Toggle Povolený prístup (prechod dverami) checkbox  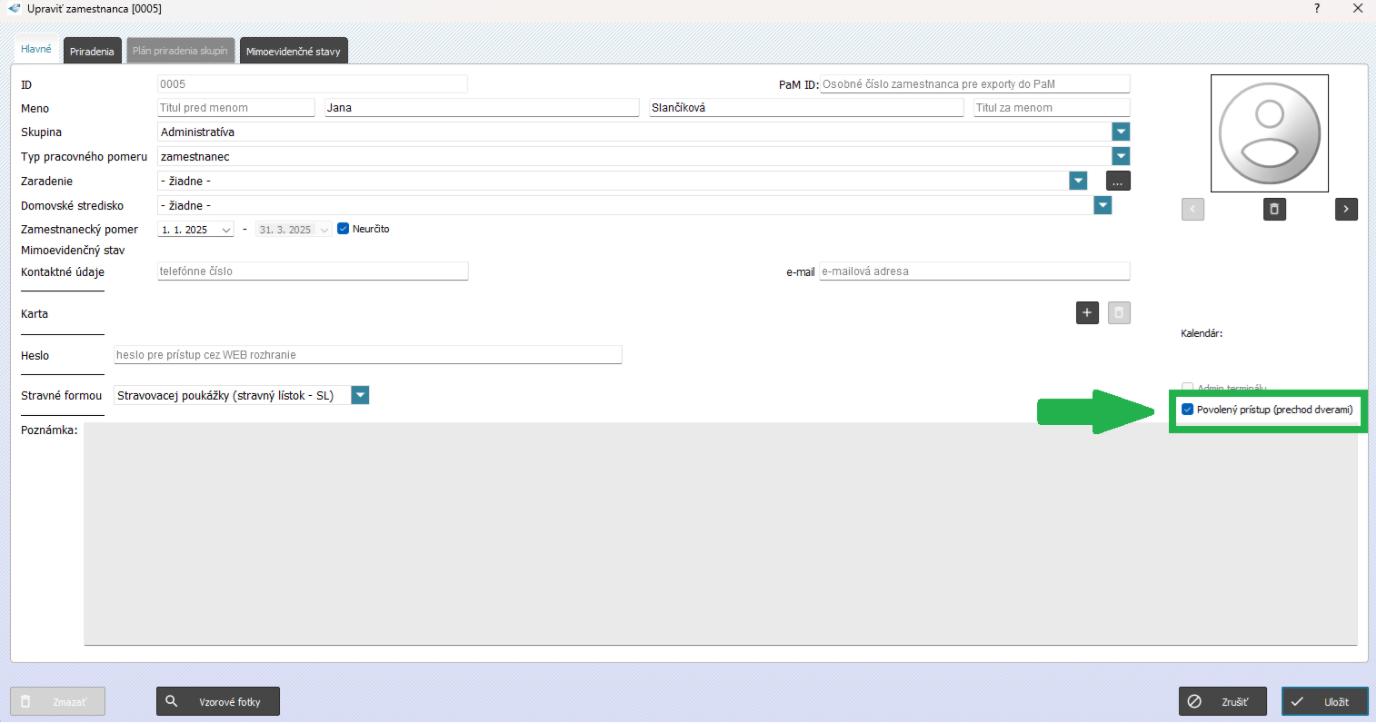[x=1187, y=409]
